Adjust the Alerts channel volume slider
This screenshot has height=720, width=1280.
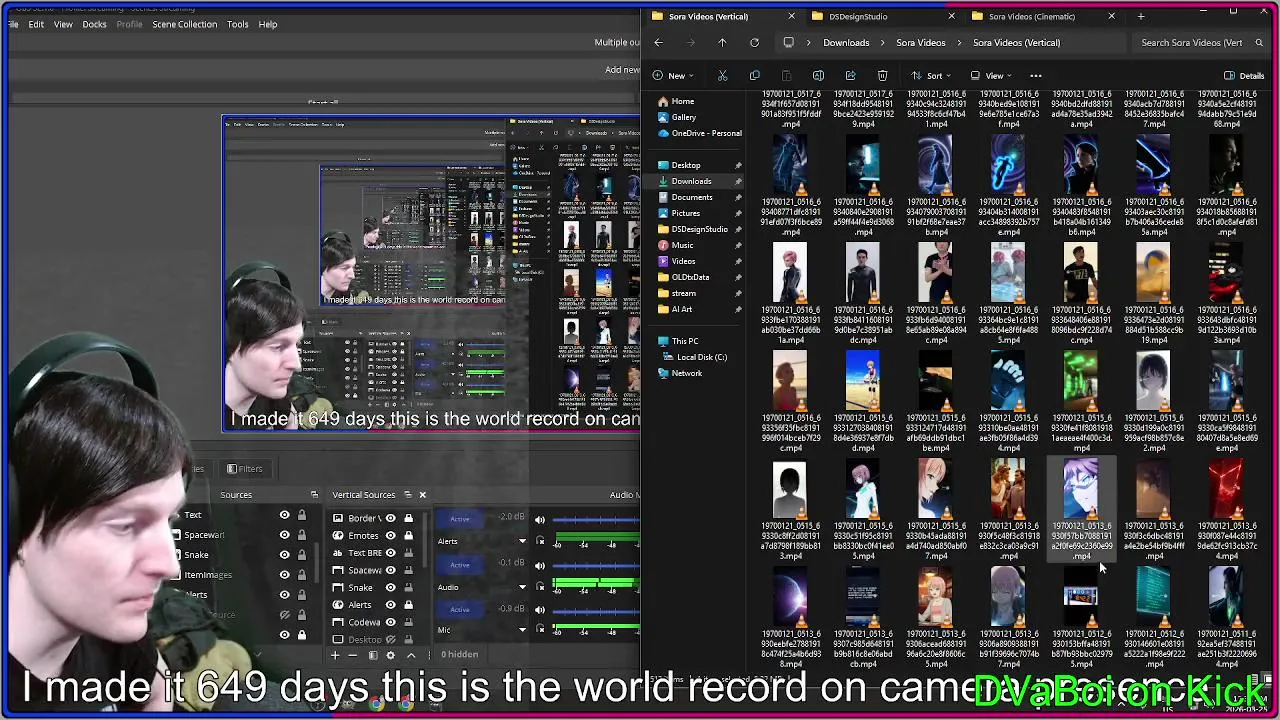(596, 520)
